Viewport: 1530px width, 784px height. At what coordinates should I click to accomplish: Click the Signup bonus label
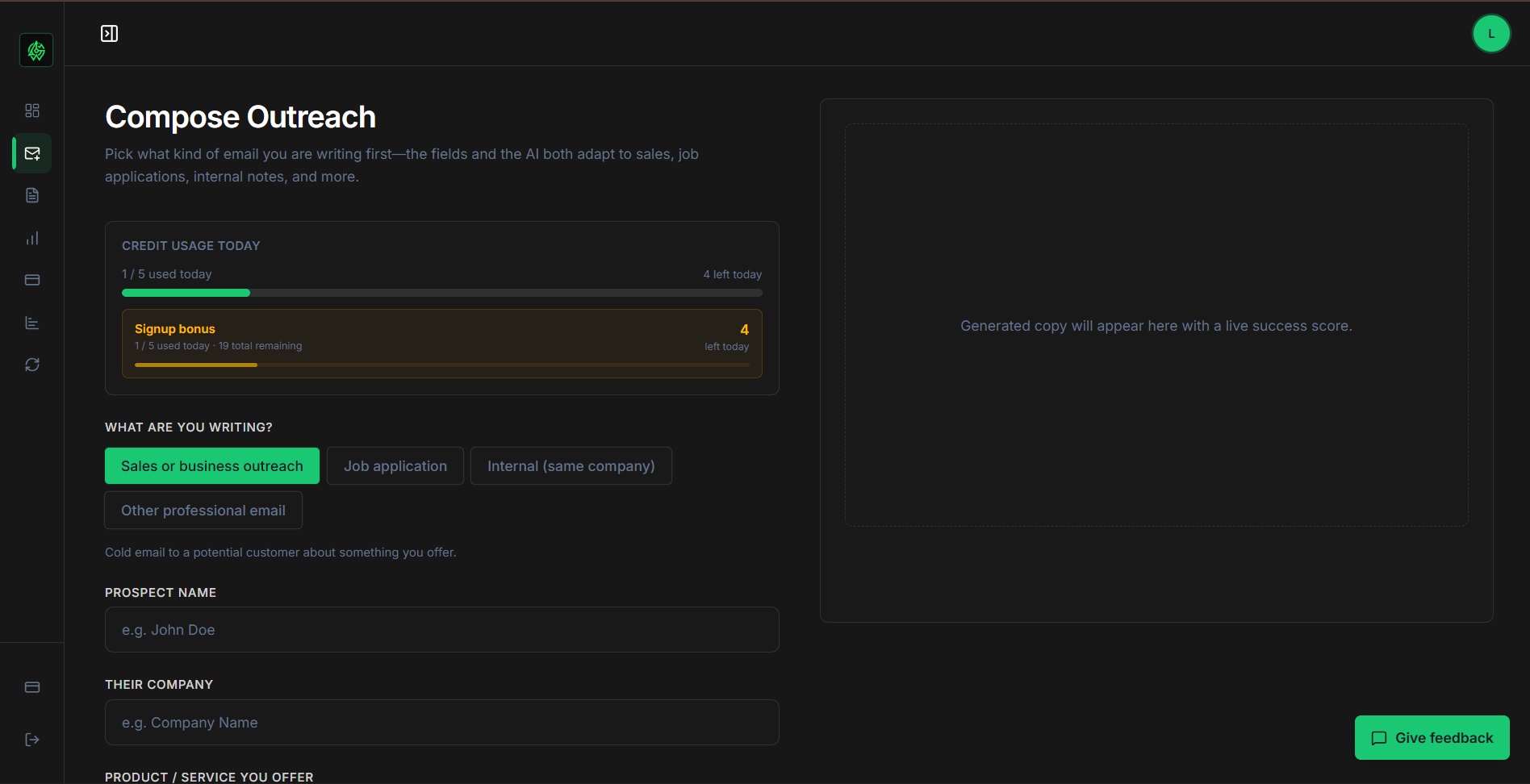175,329
